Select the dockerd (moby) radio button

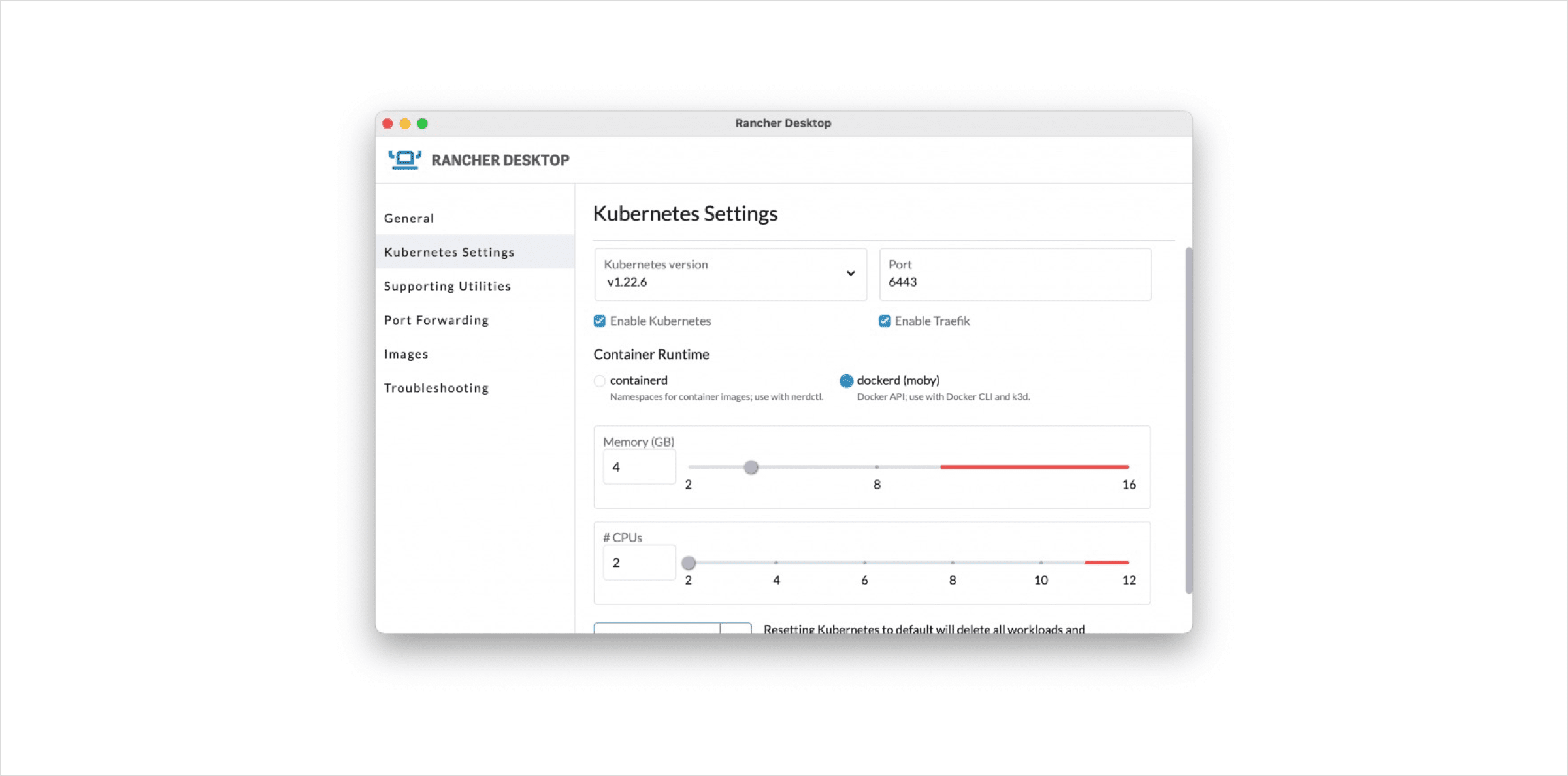tap(846, 381)
